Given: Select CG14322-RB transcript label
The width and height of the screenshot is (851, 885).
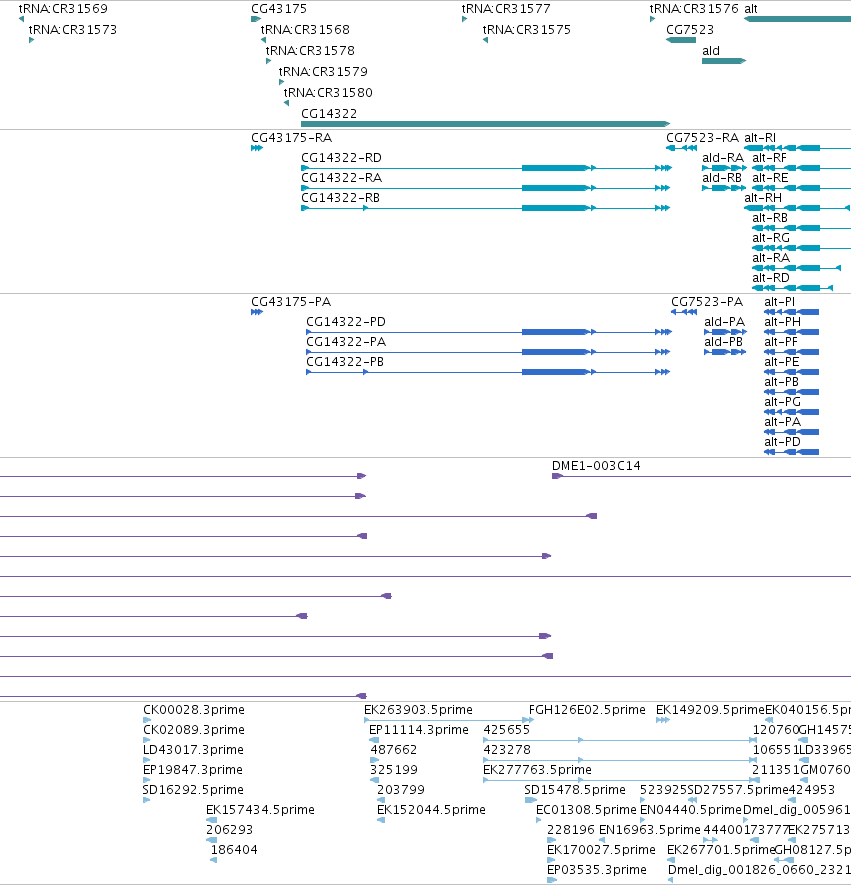Looking at the screenshot, I should pyautogui.click(x=340, y=198).
